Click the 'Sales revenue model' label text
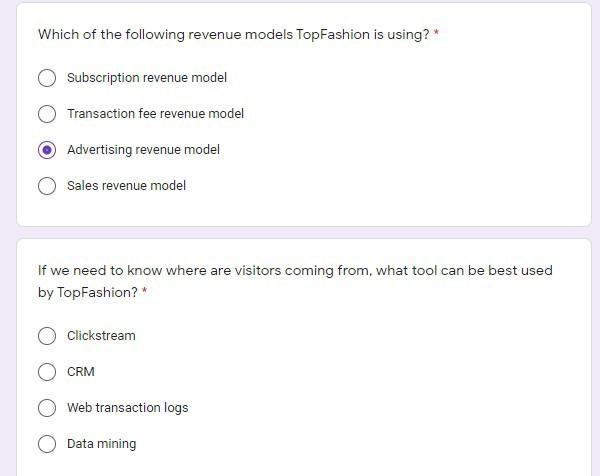The height and width of the screenshot is (476, 600). (x=126, y=186)
